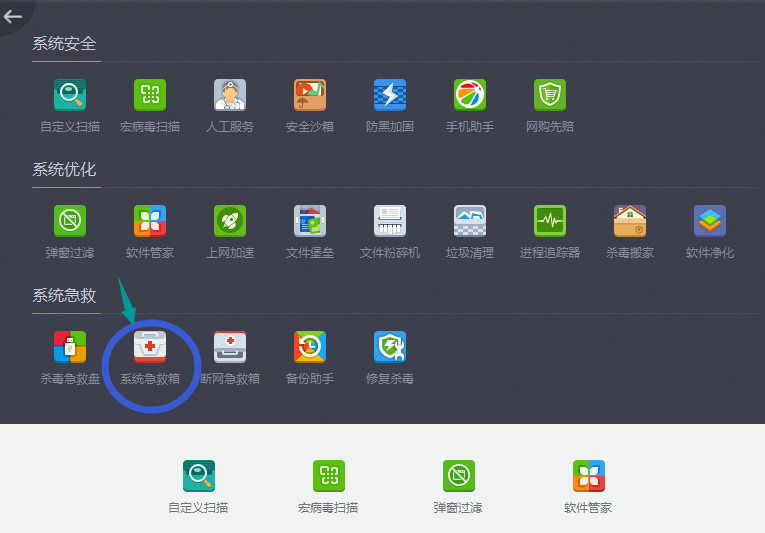Start the 备份助手 backup assistant
Viewport: 765px width, 533px height.
pyautogui.click(x=310, y=347)
